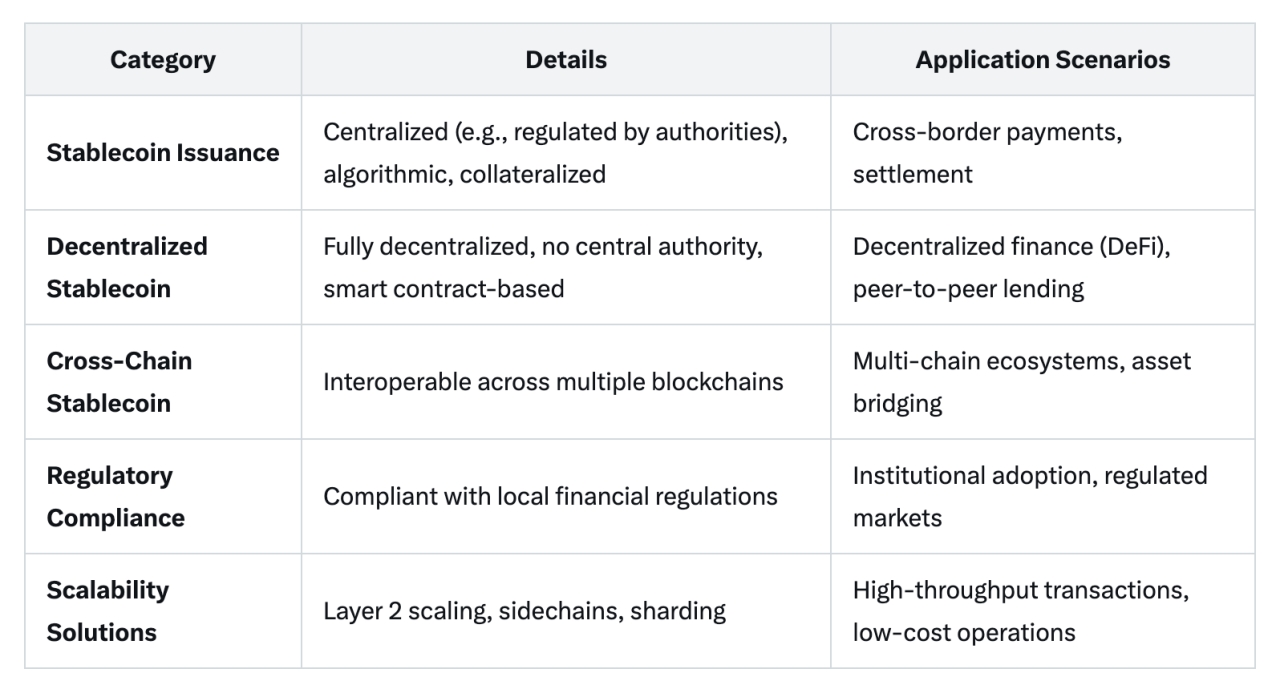
Task: Click the 'Cross-border payments, settlement' cell
Action: [x=987, y=153]
